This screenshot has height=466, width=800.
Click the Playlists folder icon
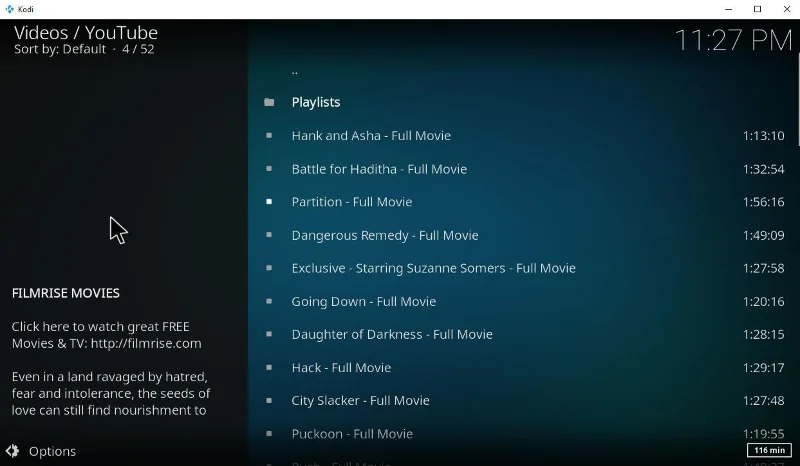[x=269, y=103]
